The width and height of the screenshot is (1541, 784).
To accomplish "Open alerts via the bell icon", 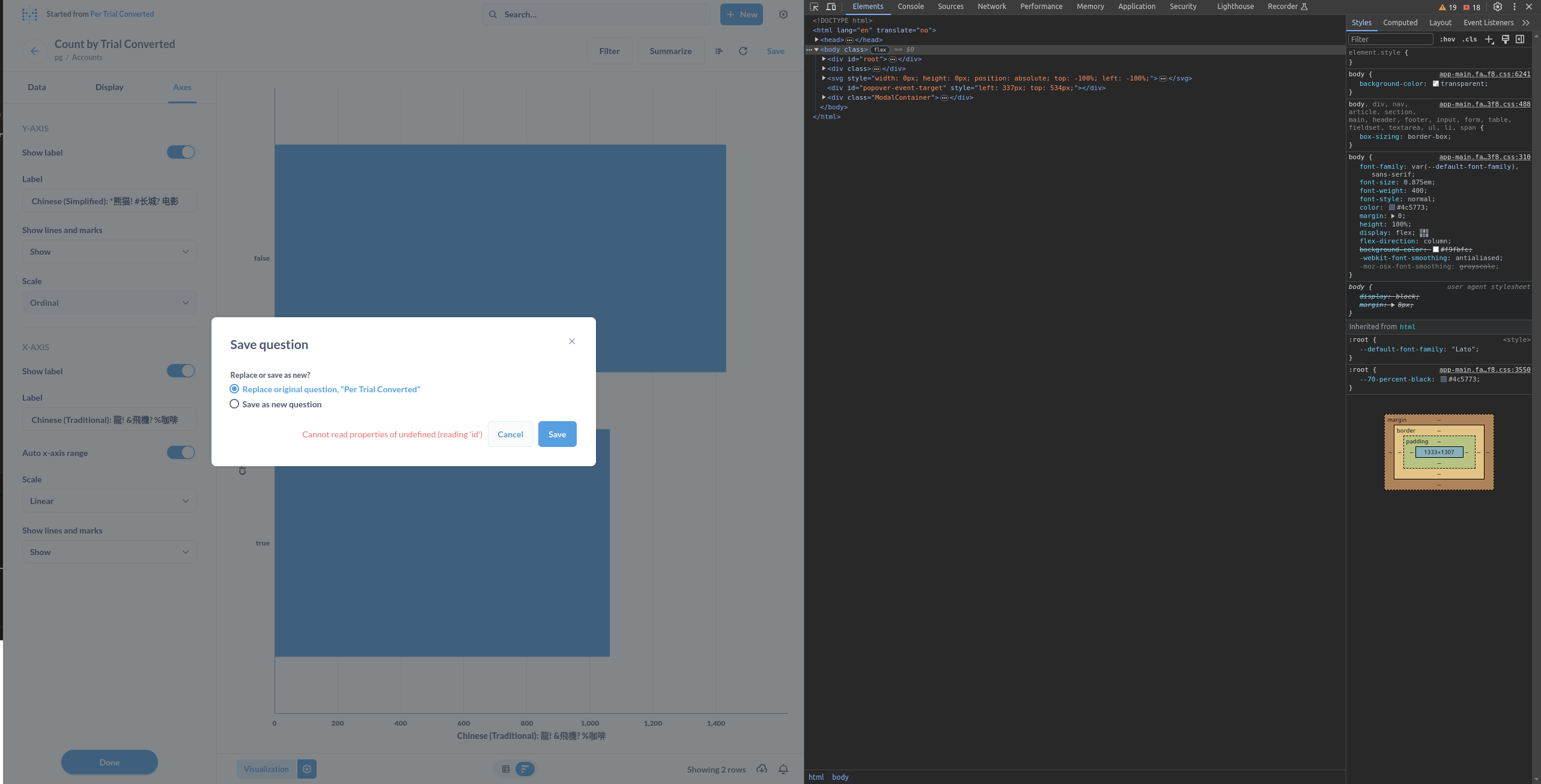I will (x=783, y=769).
